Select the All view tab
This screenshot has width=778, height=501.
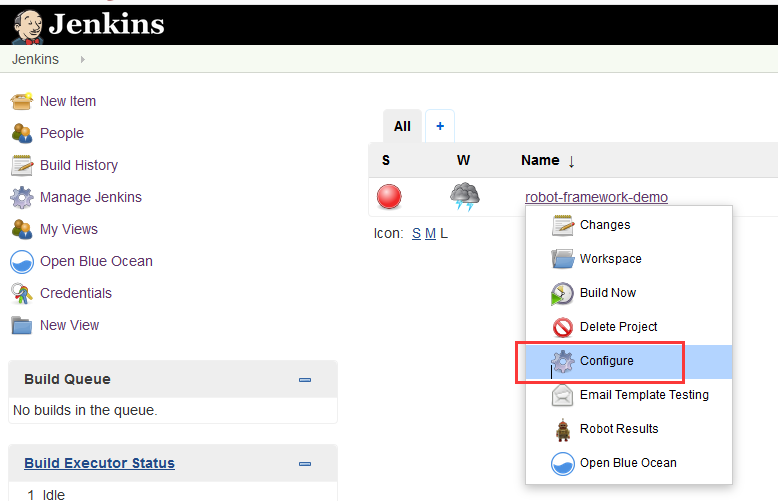(402, 126)
